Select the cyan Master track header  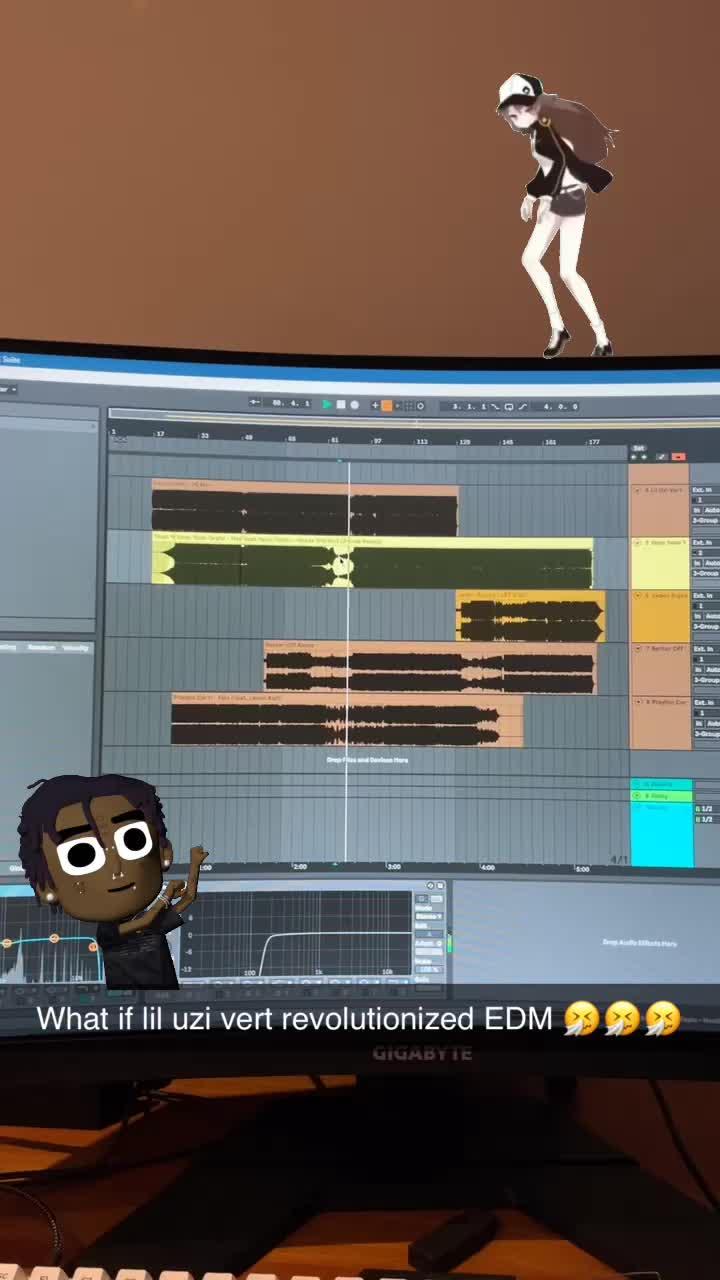(661, 835)
